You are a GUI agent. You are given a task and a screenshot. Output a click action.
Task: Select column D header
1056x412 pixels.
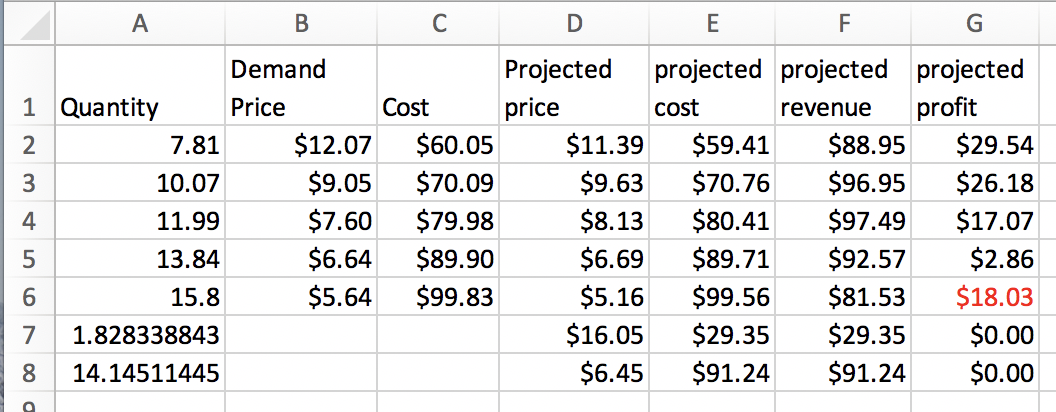pos(573,23)
